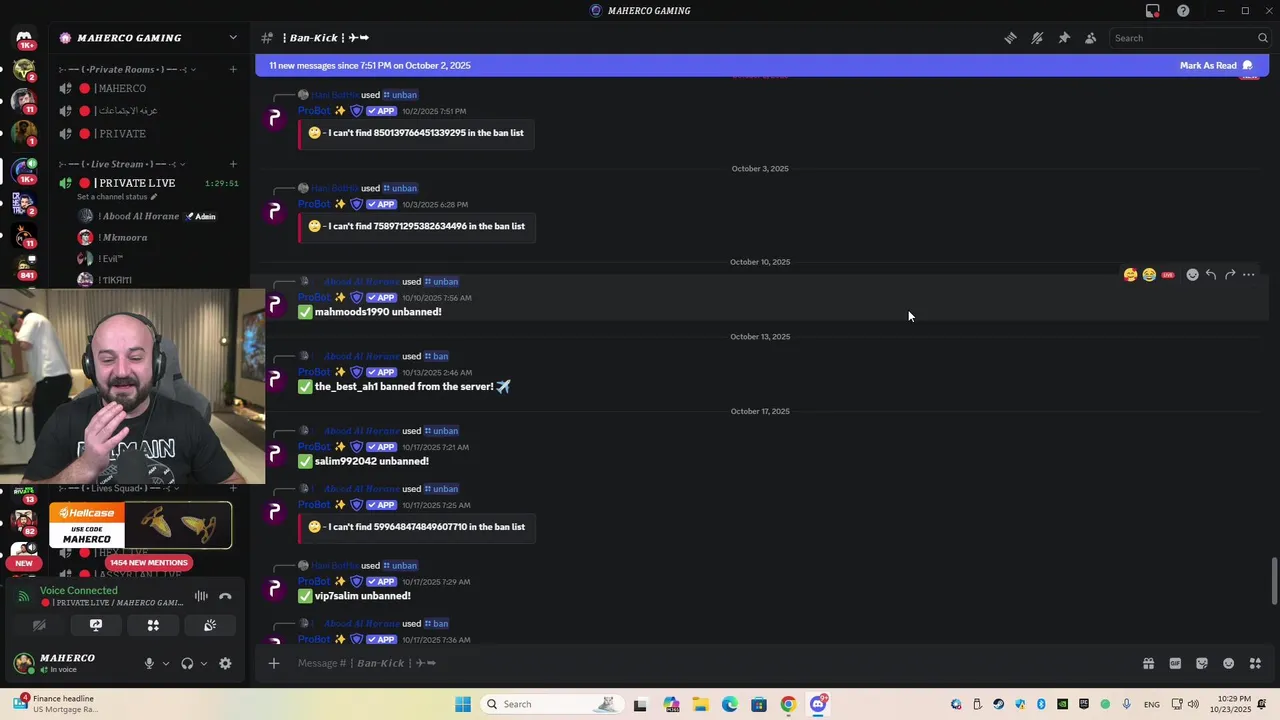Viewport: 1280px width, 720px height.
Task: Select user Abood Al Horane in voice list
Action: [148, 216]
